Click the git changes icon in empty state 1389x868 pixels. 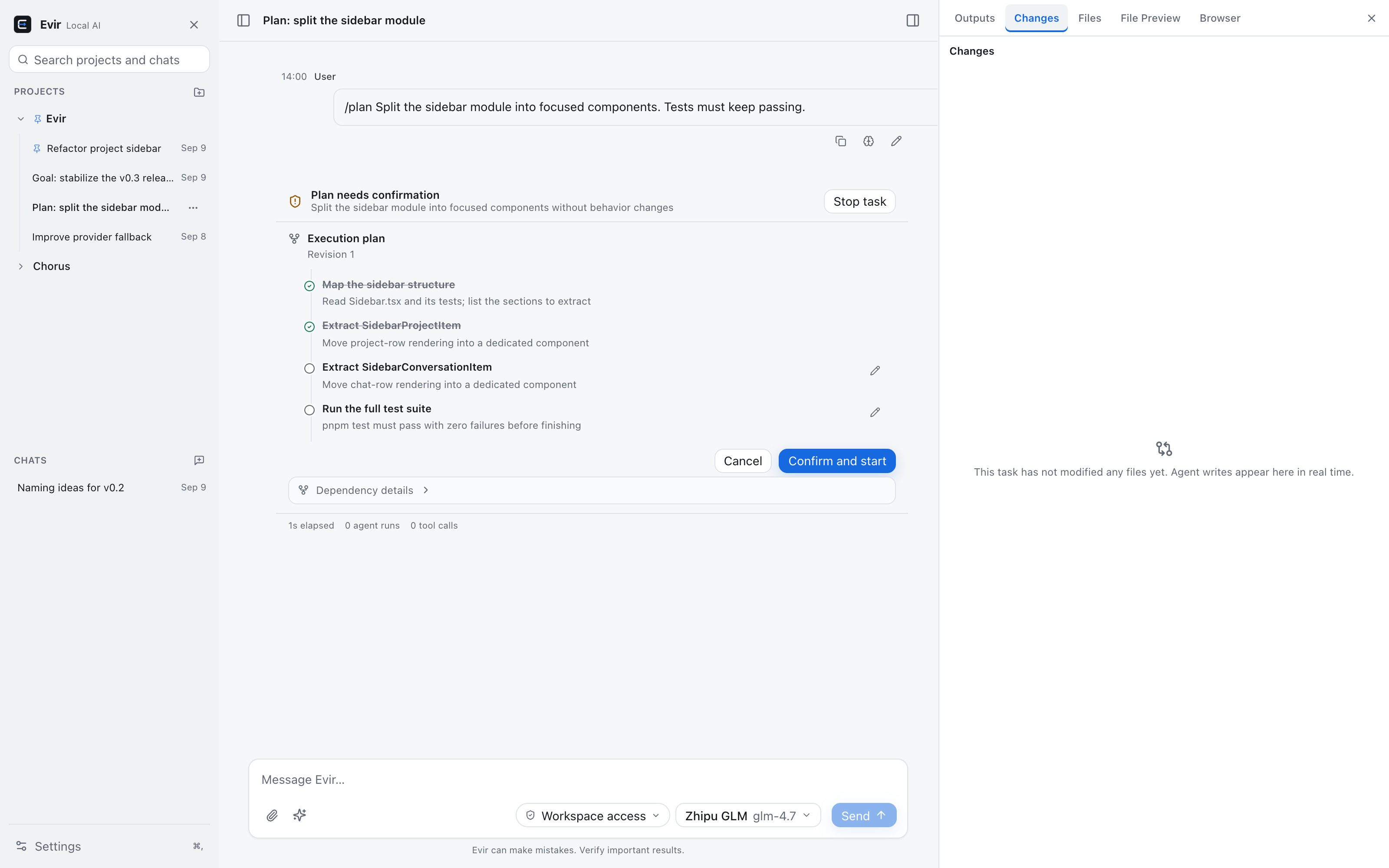pyautogui.click(x=1163, y=448)
